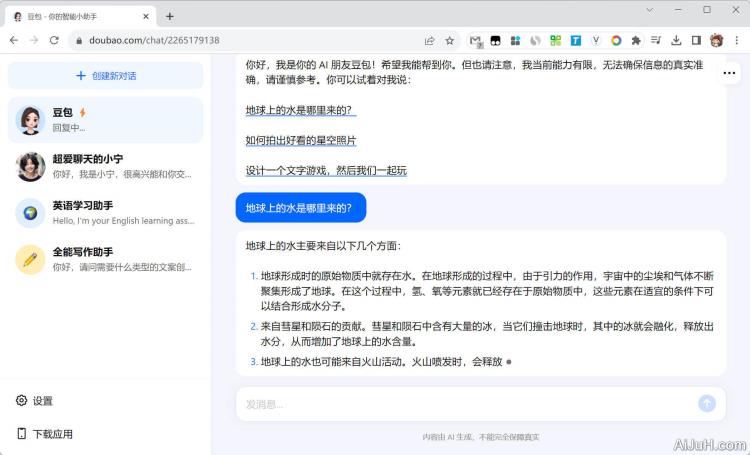Open the 超爱聊天的小宁 chat
Screen dimensions: 750x455
pos(105,166)
